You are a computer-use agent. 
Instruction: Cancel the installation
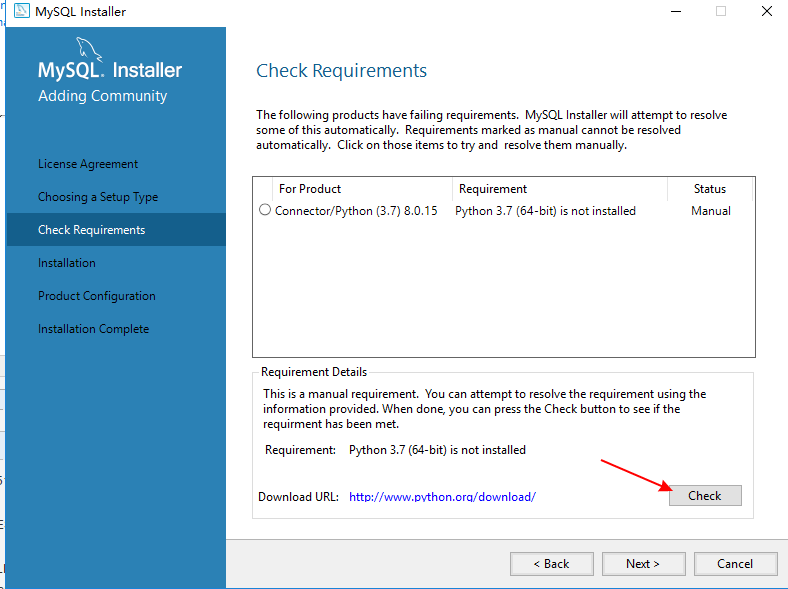click(735, 564)
